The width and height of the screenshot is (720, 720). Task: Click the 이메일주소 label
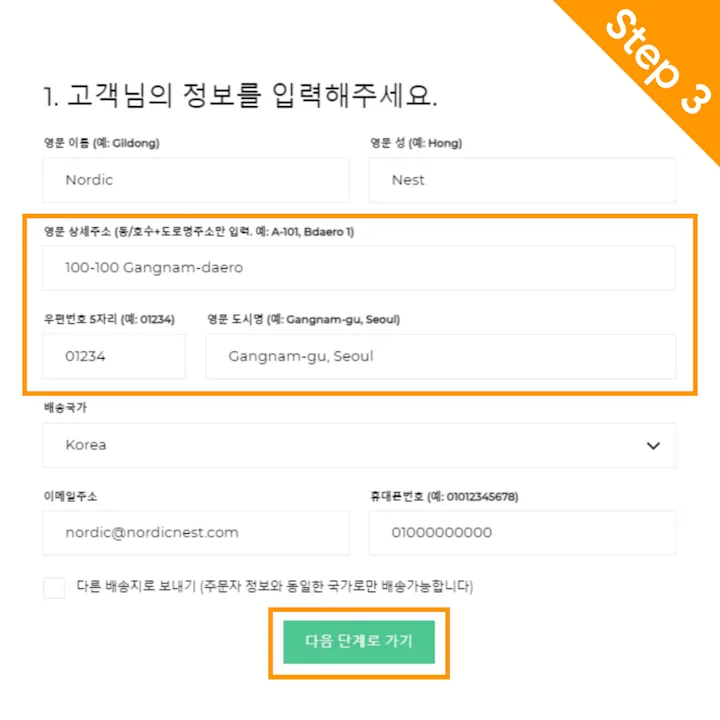pos(70,496)
